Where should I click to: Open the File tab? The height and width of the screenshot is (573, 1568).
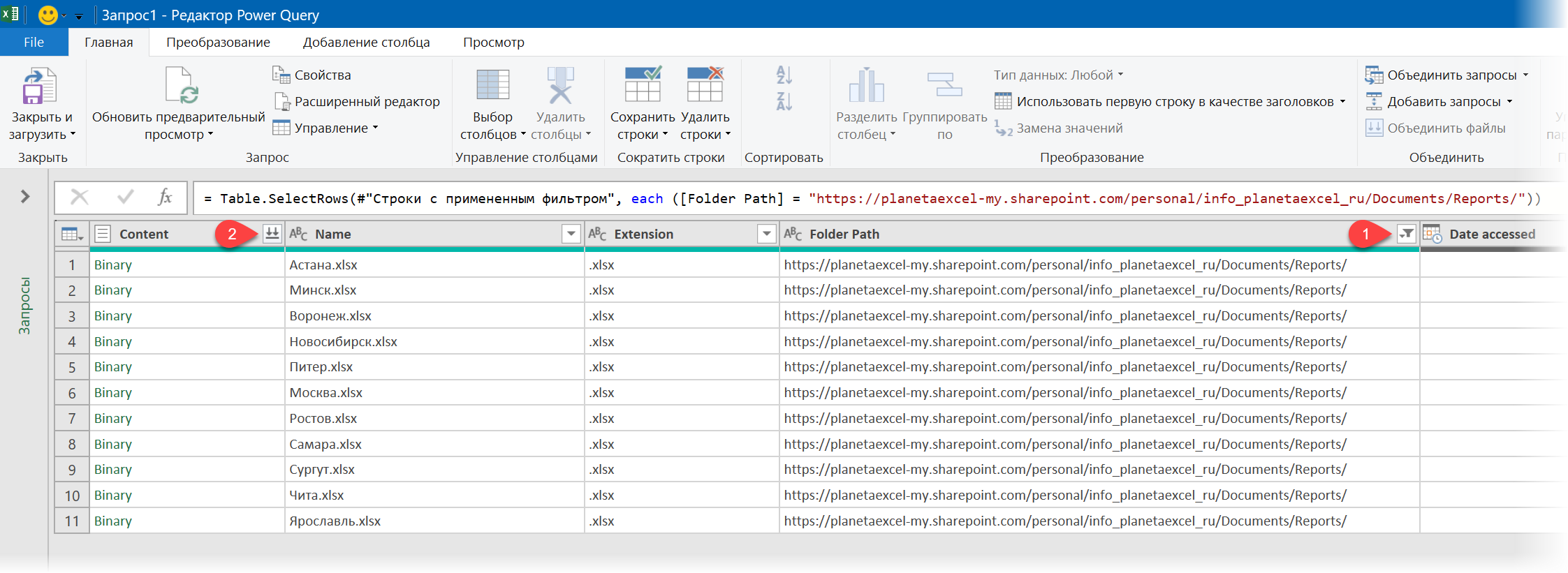tap(34, 42)
